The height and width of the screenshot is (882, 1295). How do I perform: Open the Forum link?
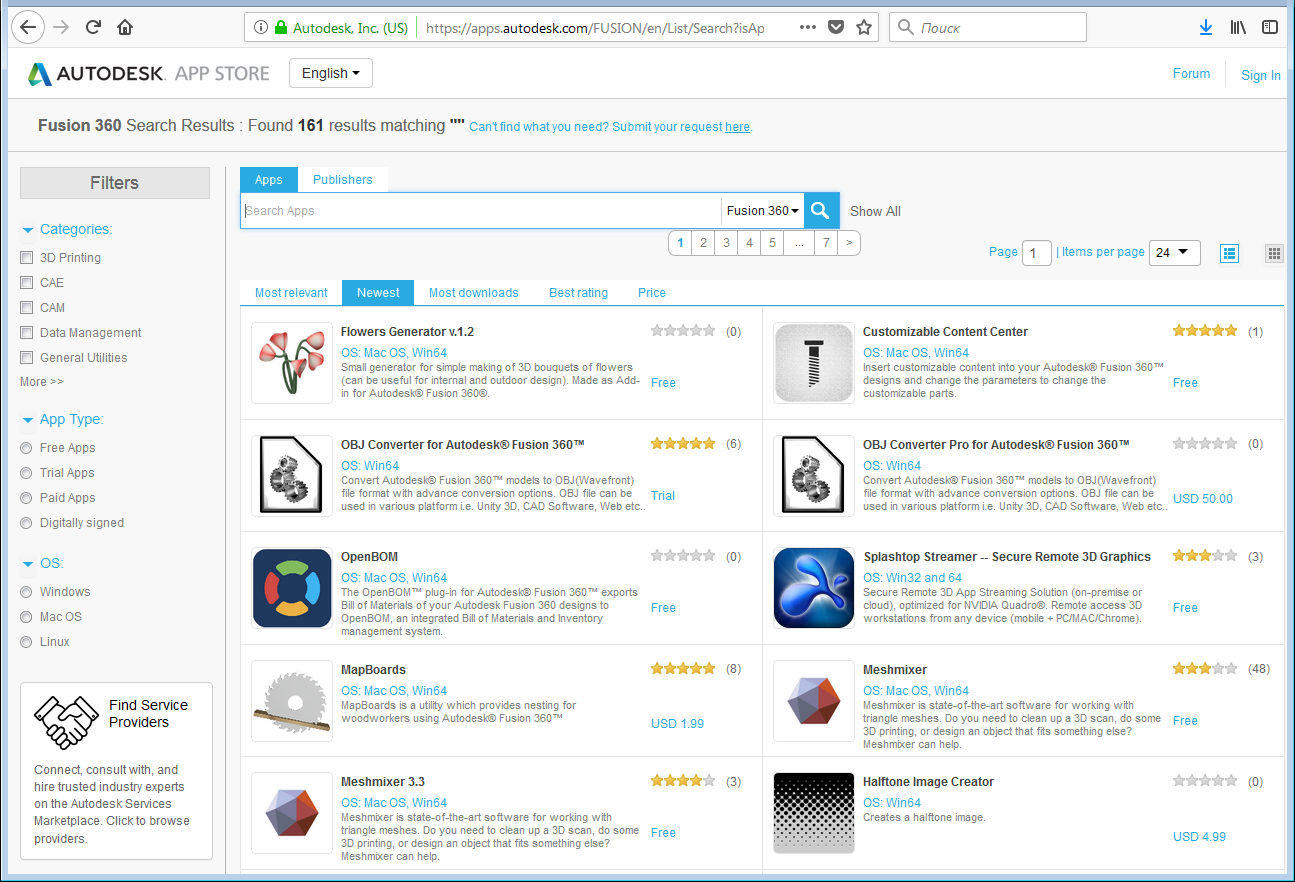tap(1191, 73)
